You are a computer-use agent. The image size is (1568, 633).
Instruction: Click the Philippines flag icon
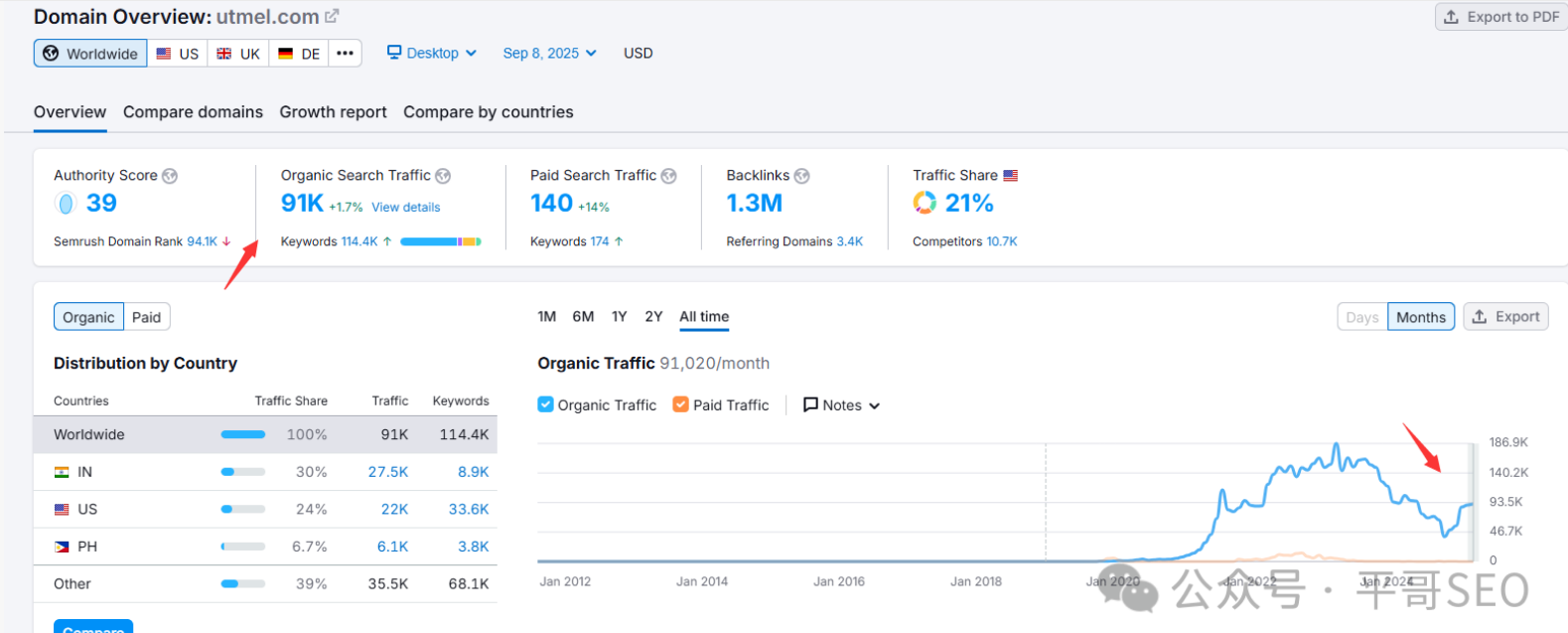tap(62, 547)
